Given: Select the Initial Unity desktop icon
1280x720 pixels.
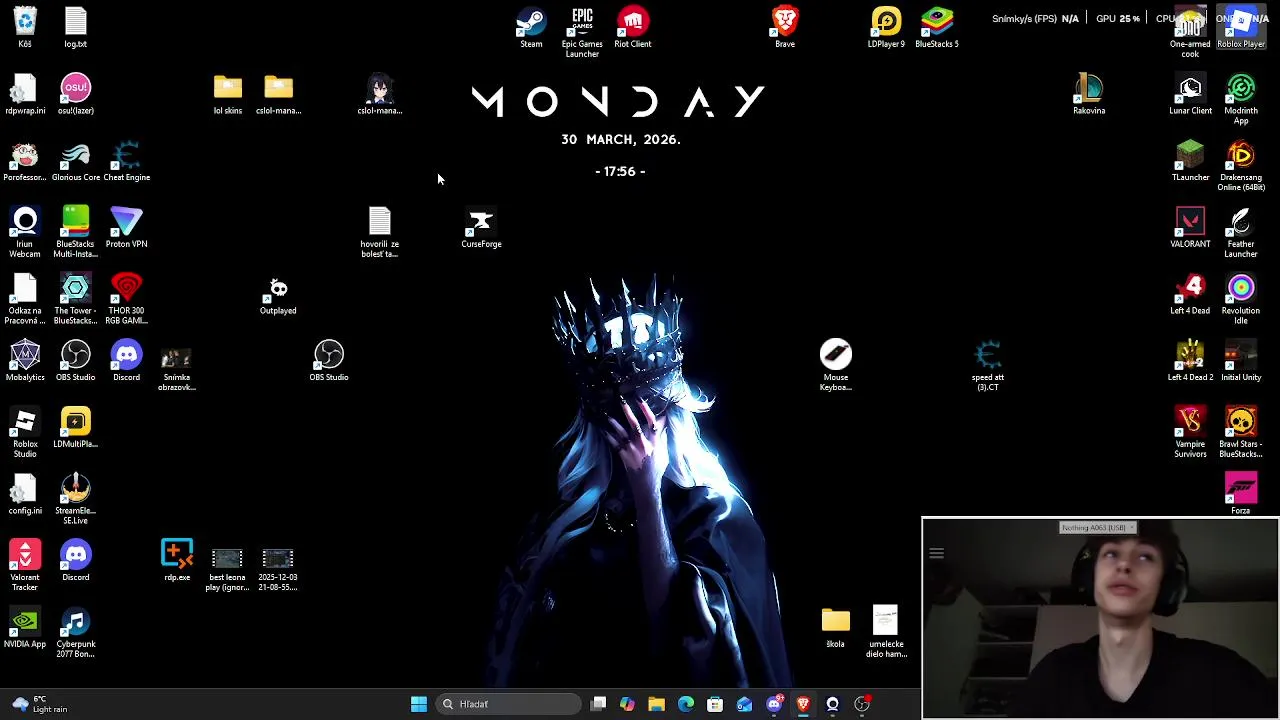Looking at the screenshot, I should pos(1241,361).
